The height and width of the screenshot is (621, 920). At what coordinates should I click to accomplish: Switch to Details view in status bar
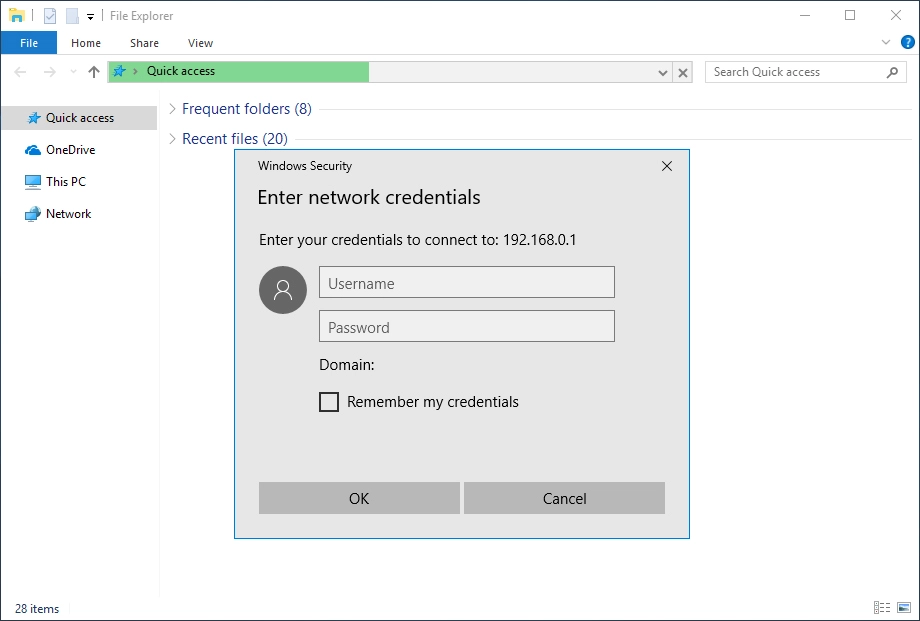(882, 608)
